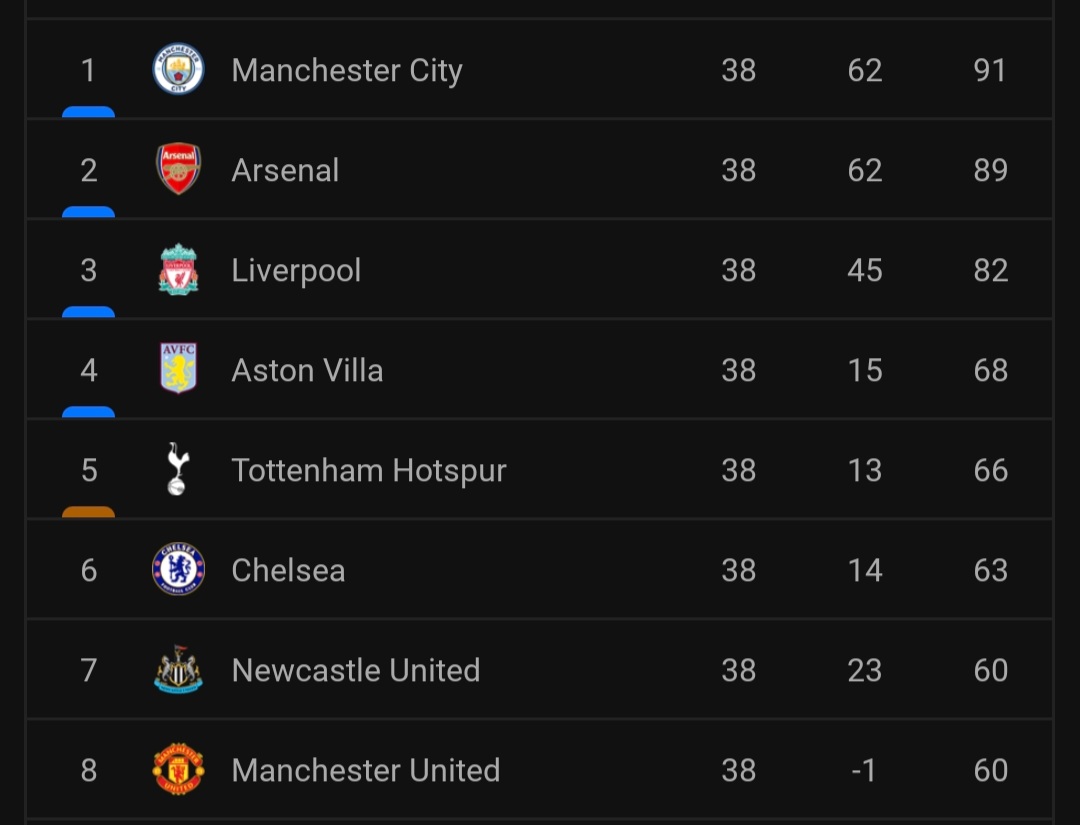This screenshot has height=825, width=1080.
Task: Open the Aston Villa team name
Action: click(307, 371)
